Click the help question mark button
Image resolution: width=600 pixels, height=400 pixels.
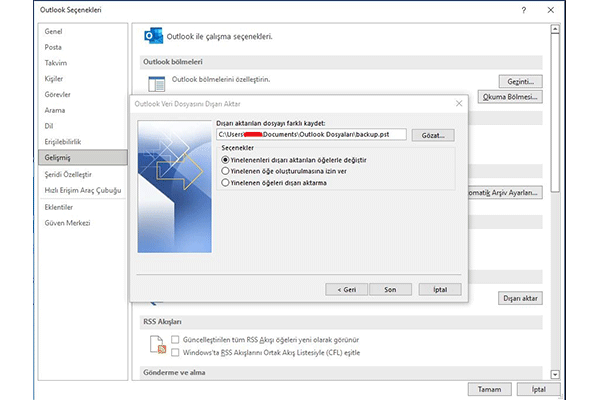click(x=523, y=10)
